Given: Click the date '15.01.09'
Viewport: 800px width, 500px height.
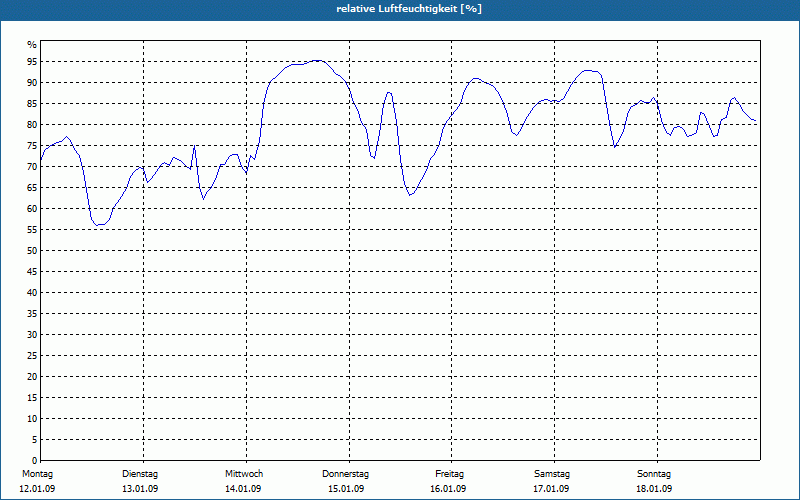Looking at the screenshot, I should (x=346, y=489).
